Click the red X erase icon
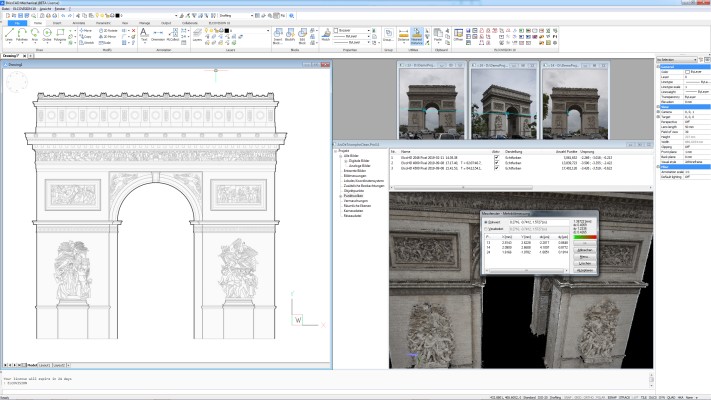Viewport: 711px width, 400px height. [133, 30]
